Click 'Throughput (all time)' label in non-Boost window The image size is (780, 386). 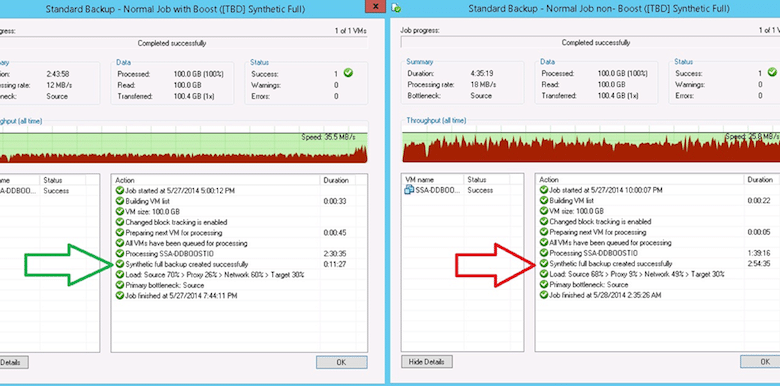[x=436, y=120]
